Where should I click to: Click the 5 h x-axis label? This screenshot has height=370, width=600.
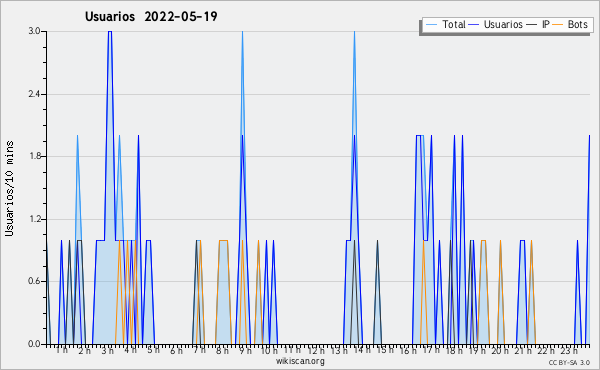coord(153,350)
